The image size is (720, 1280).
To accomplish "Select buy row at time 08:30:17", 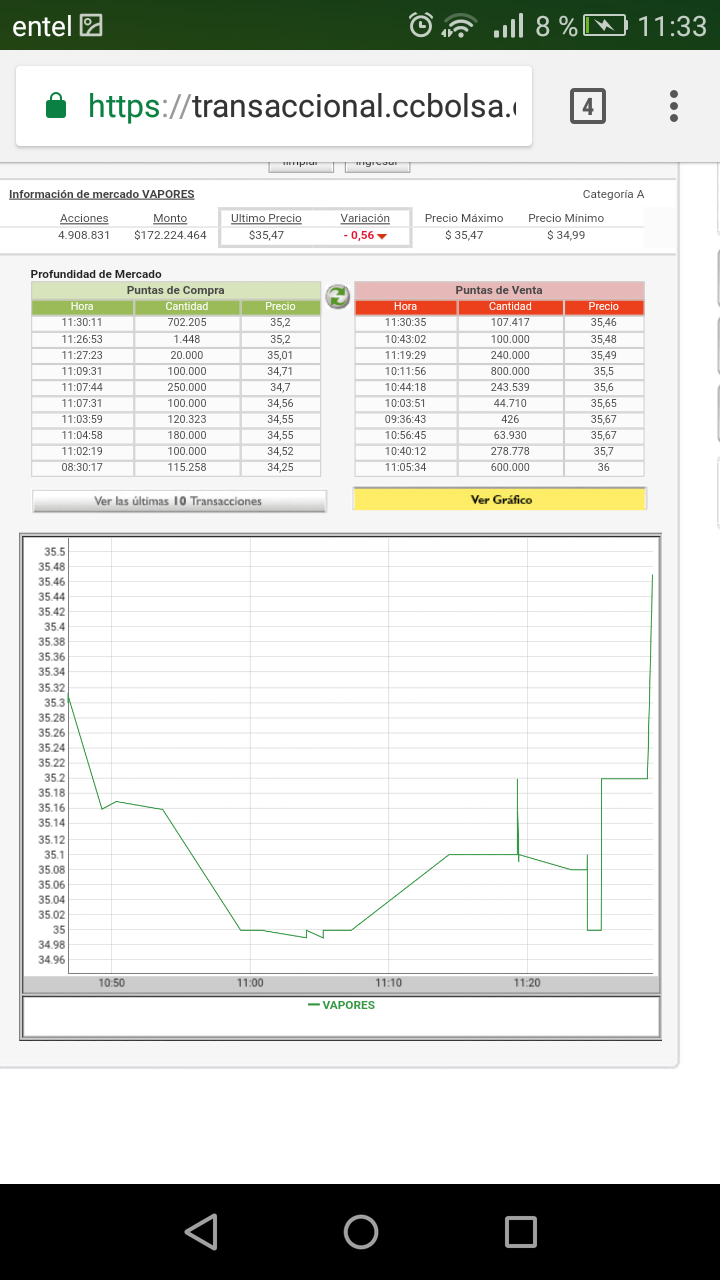I will 176,467.
